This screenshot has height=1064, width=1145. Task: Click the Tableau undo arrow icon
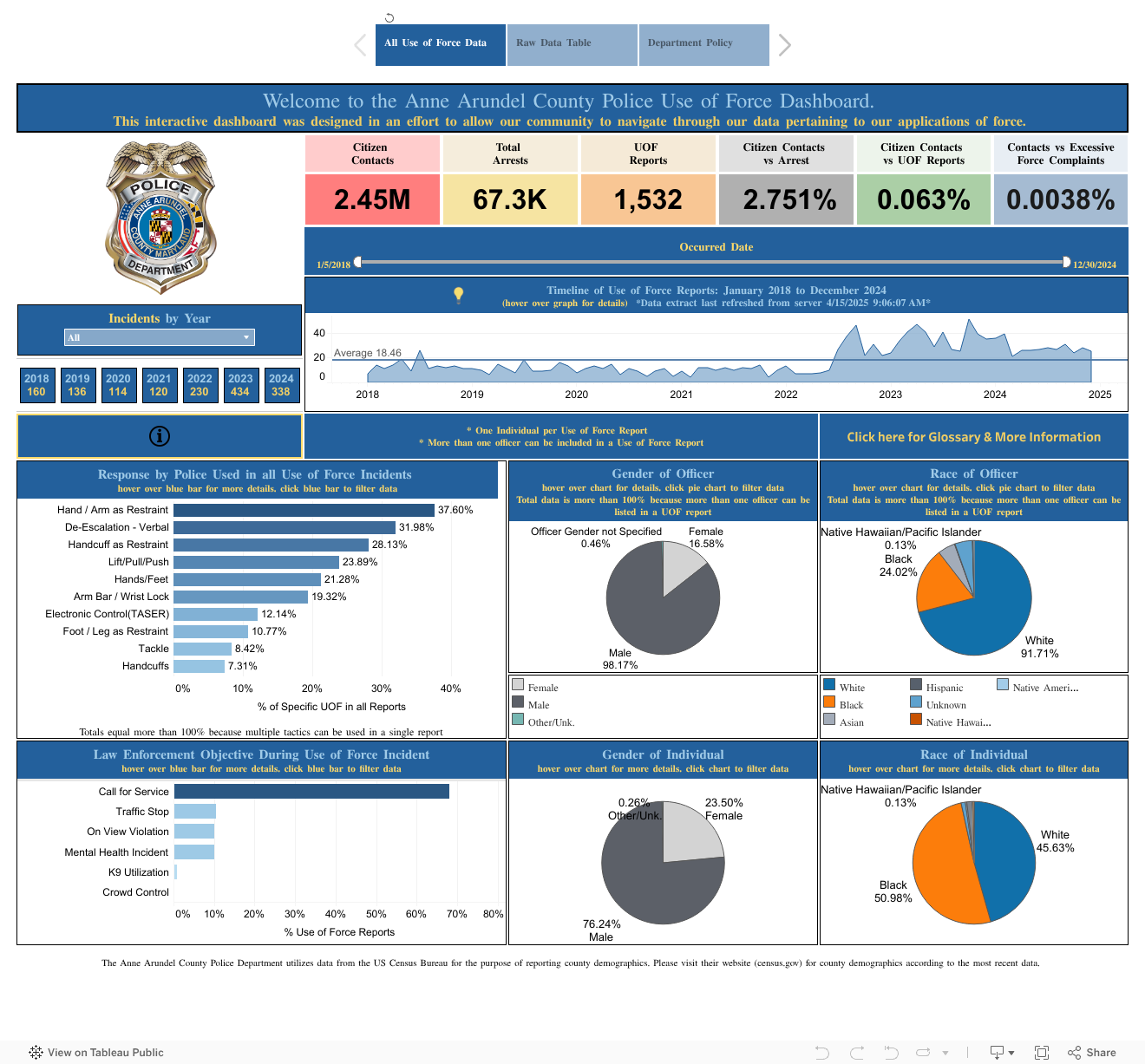point(822,1053)
